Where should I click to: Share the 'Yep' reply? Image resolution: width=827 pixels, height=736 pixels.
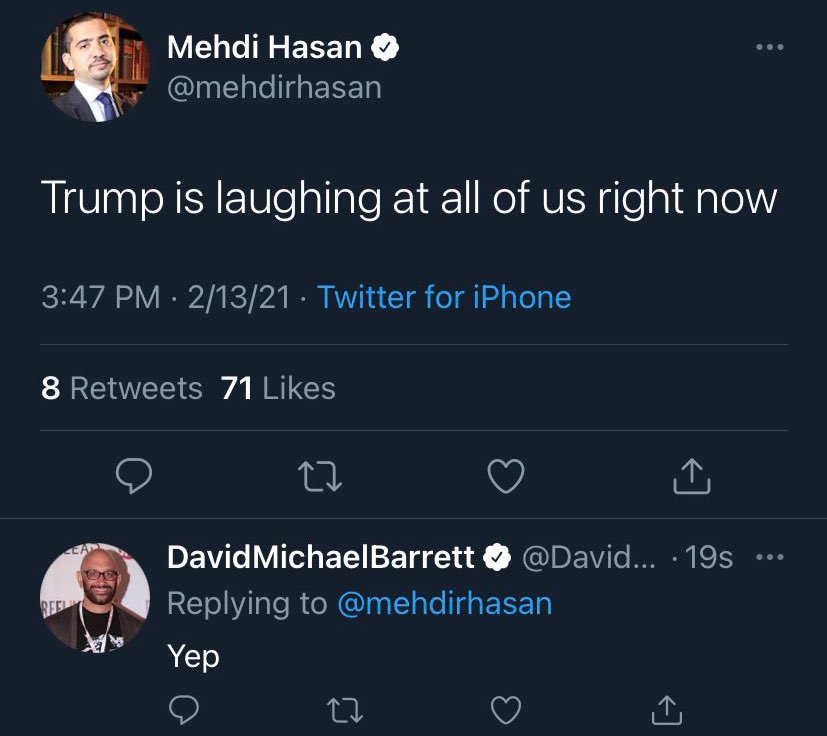pos(665,710)
